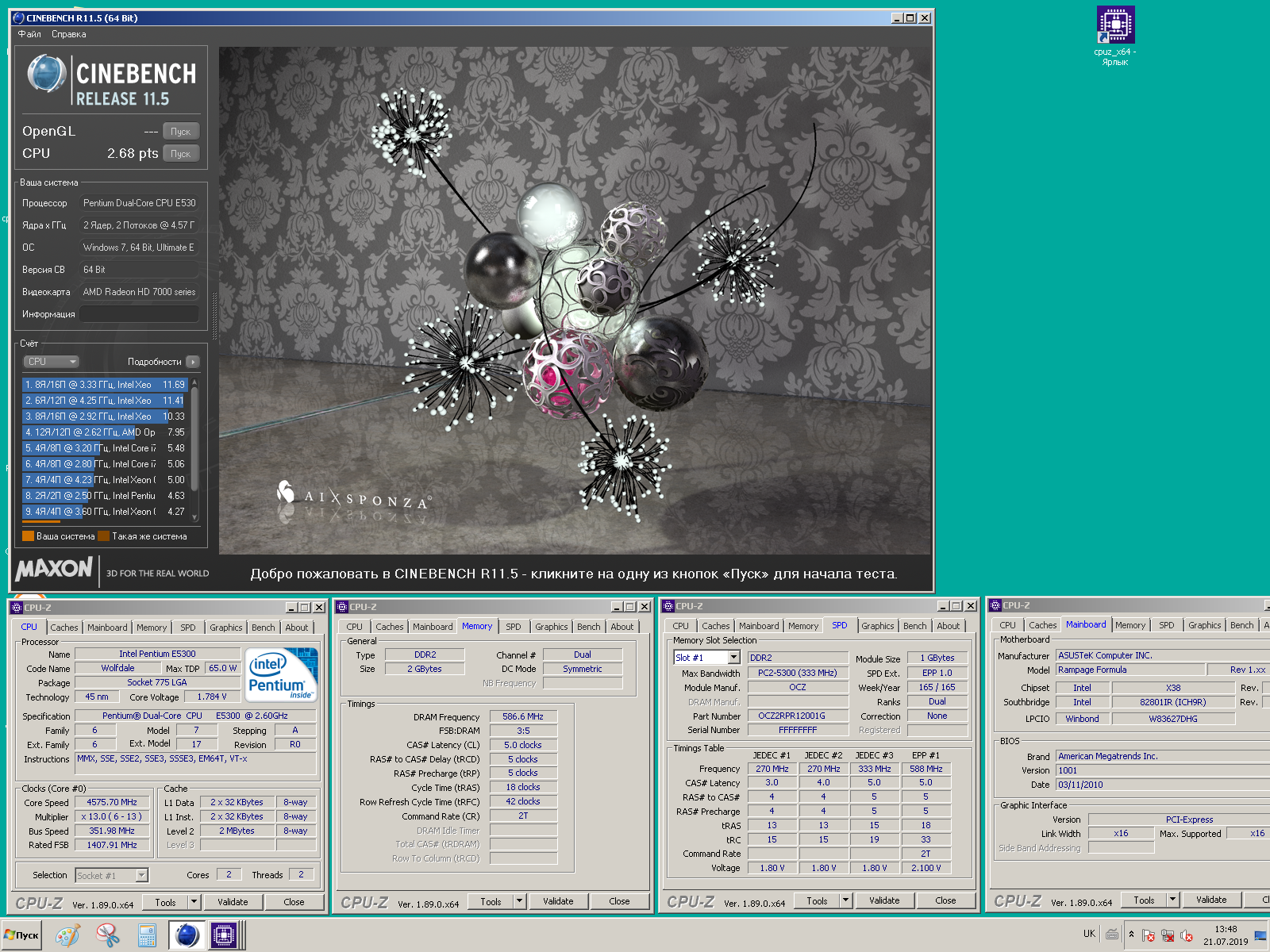Click Validate in CPU-Z CPU window
Screen dimensions: 1270x952
233,902
